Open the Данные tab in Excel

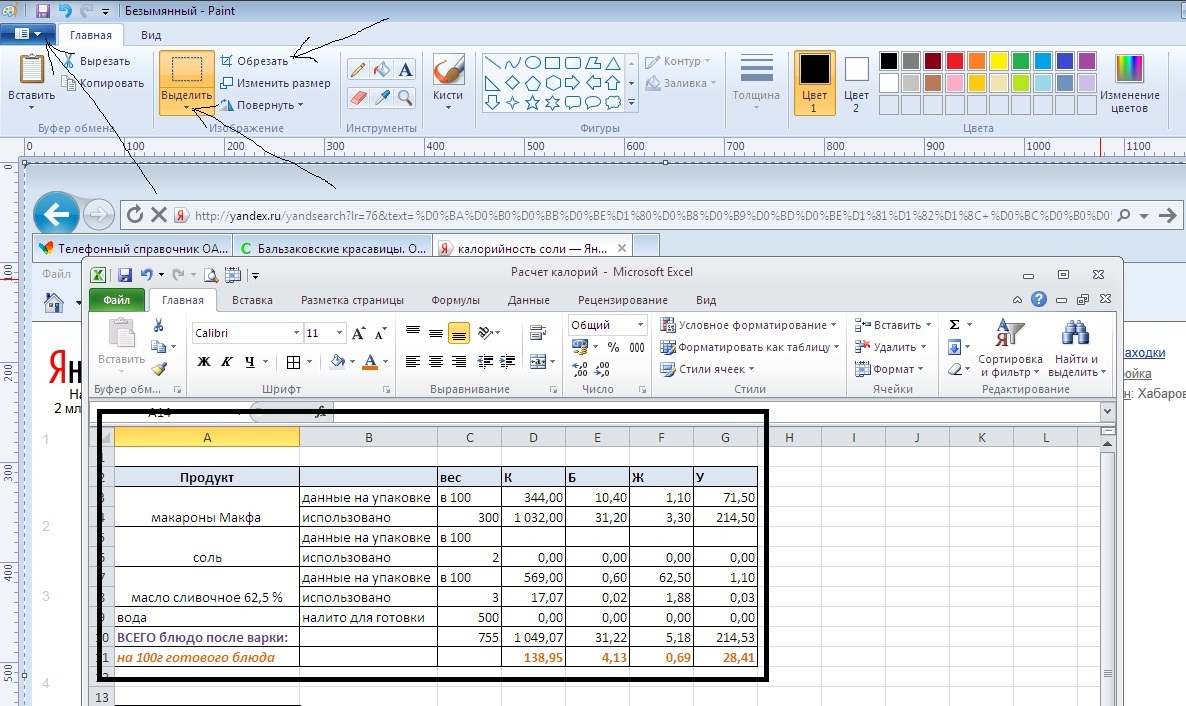529,300
